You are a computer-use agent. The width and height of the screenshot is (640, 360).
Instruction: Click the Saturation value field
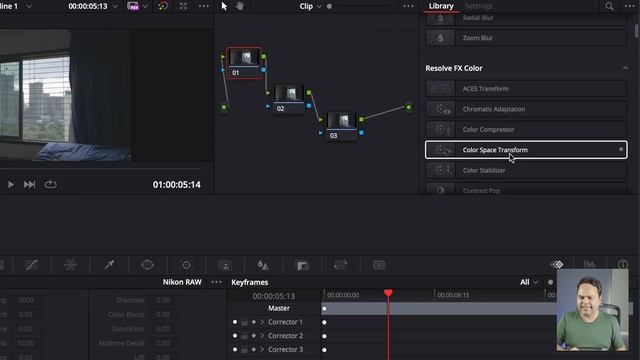click(x=163, y=329)
